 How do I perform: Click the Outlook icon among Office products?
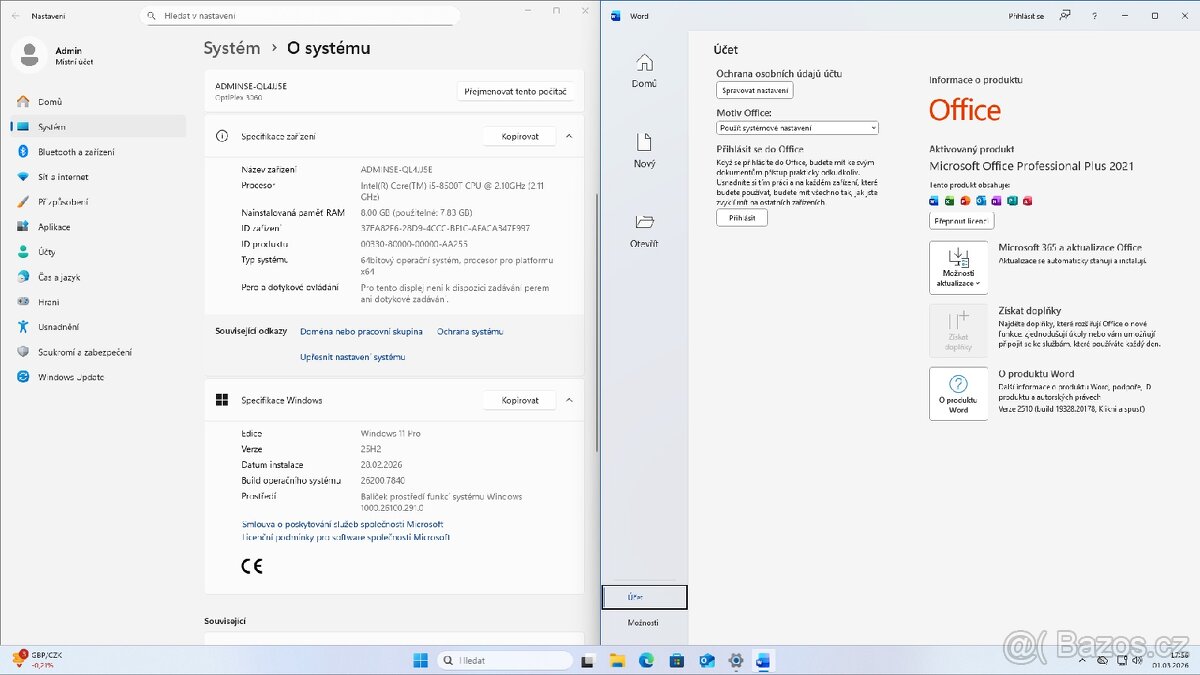tap(980, 200)
